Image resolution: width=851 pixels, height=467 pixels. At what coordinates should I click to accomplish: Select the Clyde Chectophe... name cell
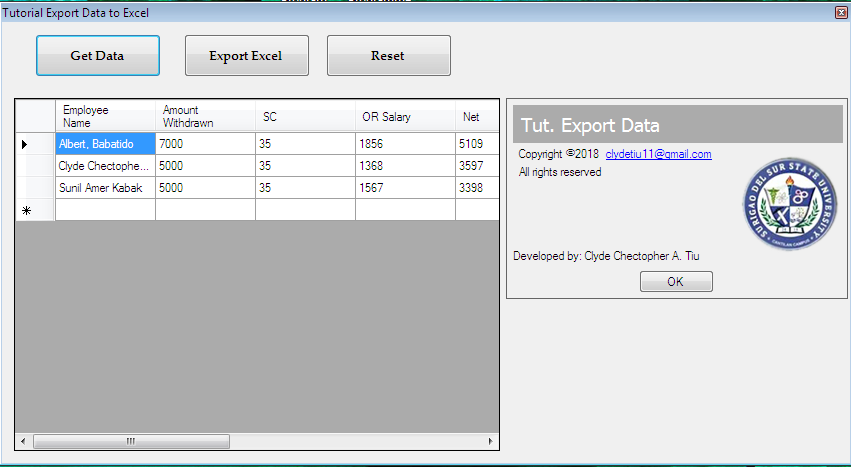point(105,166)
